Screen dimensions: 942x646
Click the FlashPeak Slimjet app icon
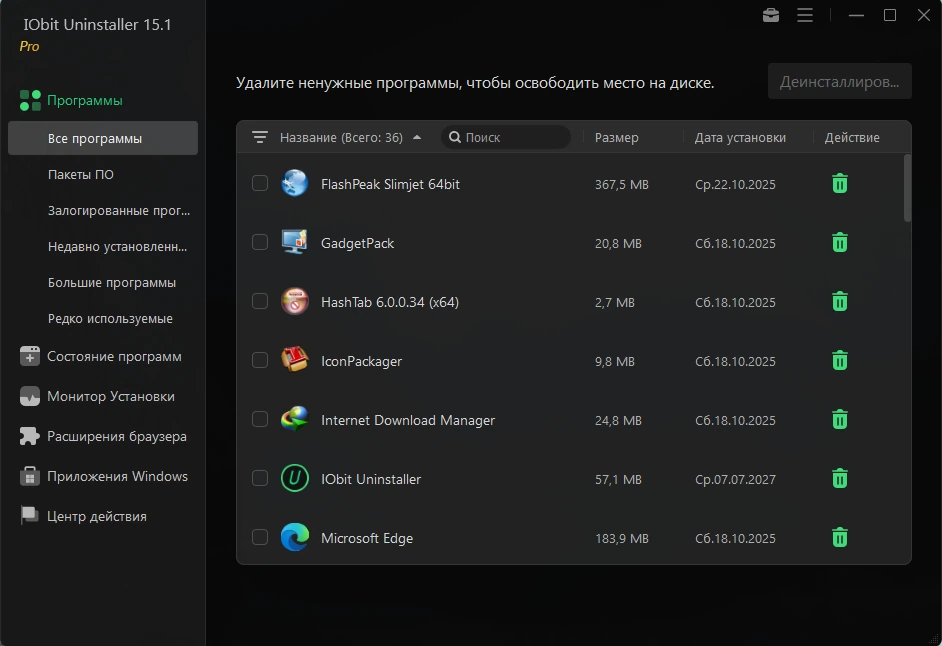click(294, 183)
